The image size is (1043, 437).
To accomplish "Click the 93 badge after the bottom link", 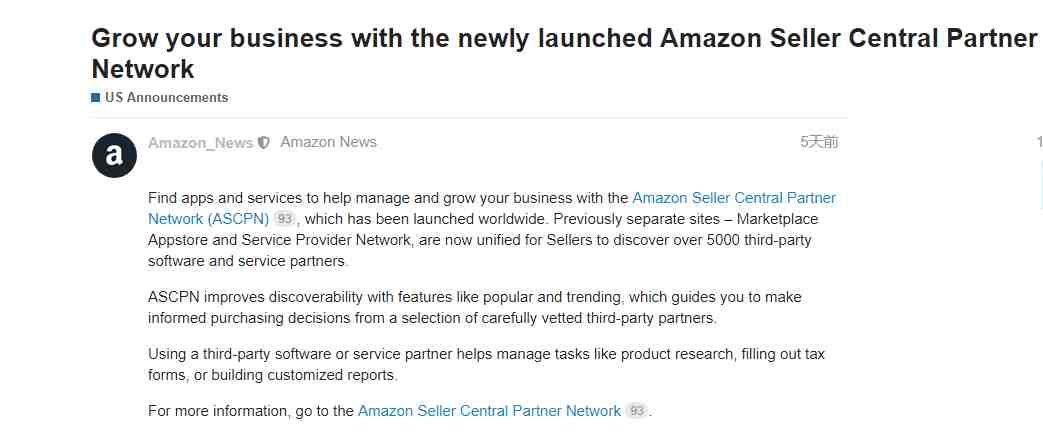I will point(637,411).
